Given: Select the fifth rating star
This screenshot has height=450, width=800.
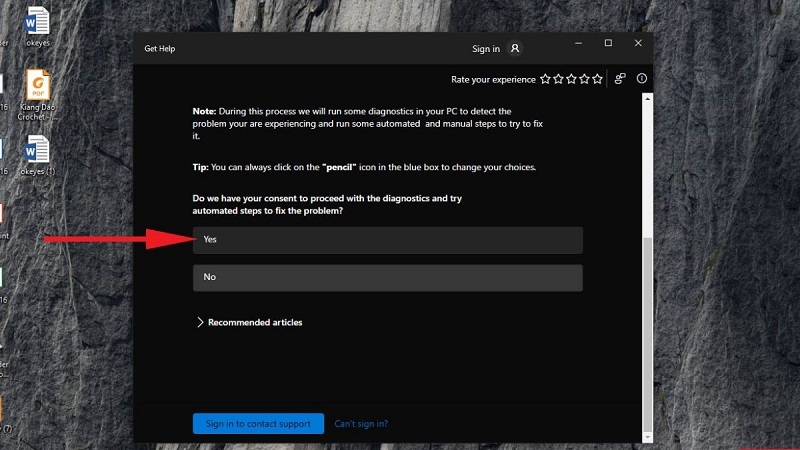Looking at the screenshot, I should 597,79.
